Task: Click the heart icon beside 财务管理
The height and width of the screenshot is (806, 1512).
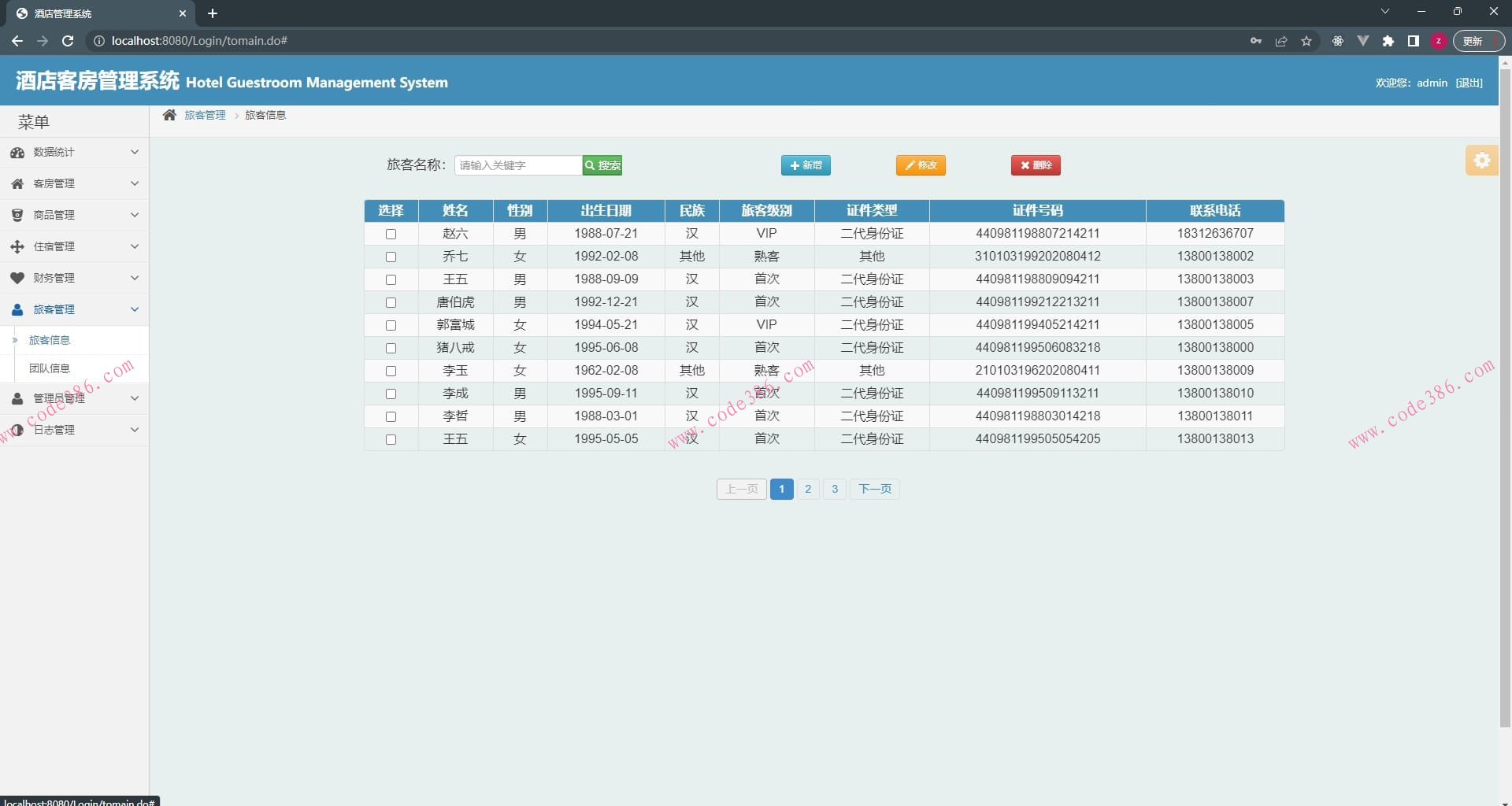Action: coord(17,278)
